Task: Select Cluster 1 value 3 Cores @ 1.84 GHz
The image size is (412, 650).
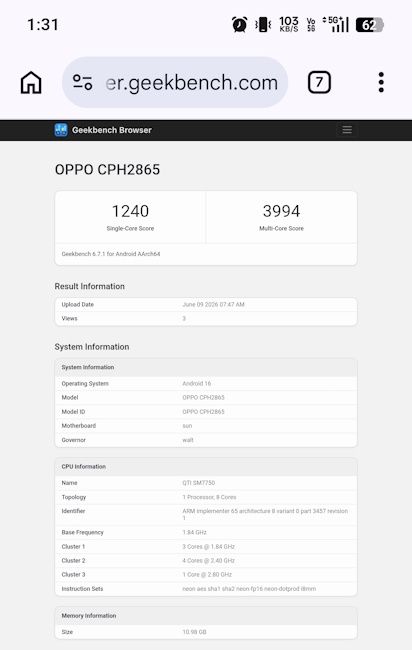Action: click(x=208, y=546)
